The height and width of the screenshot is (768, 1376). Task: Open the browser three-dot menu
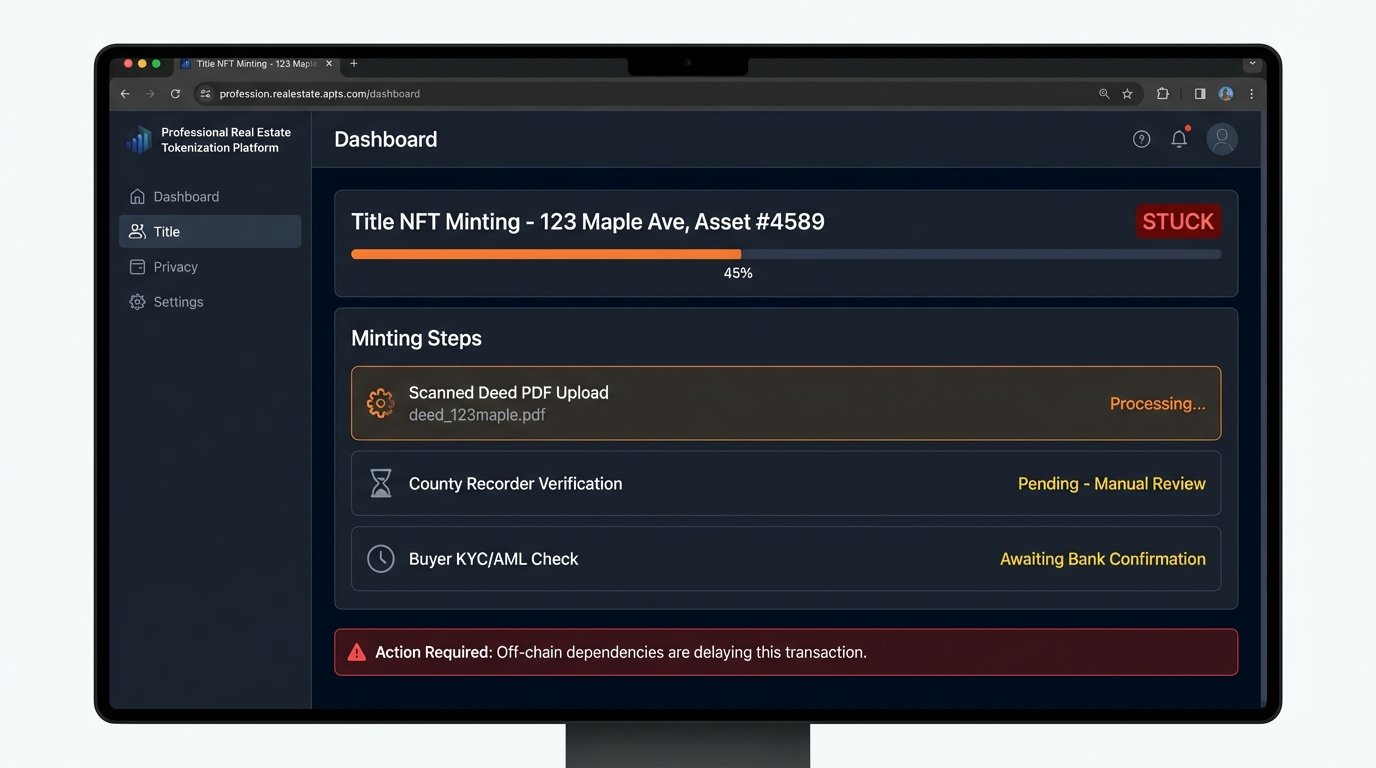tap(1251, 94)
